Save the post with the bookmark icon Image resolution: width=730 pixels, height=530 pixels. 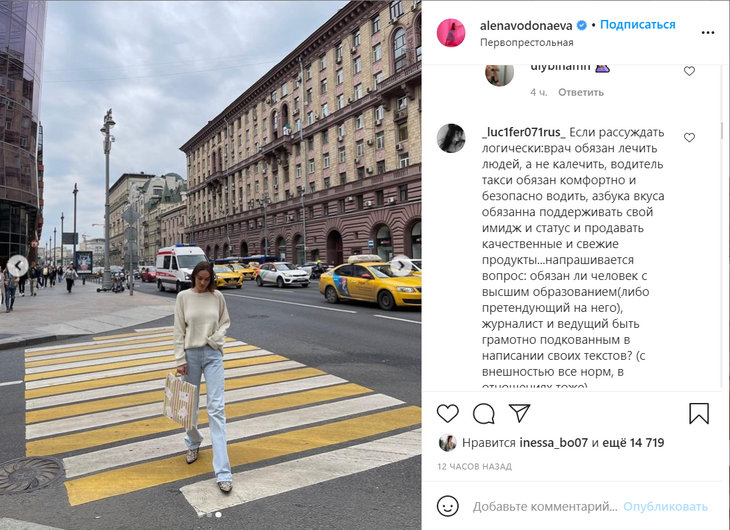pos(699,413)
